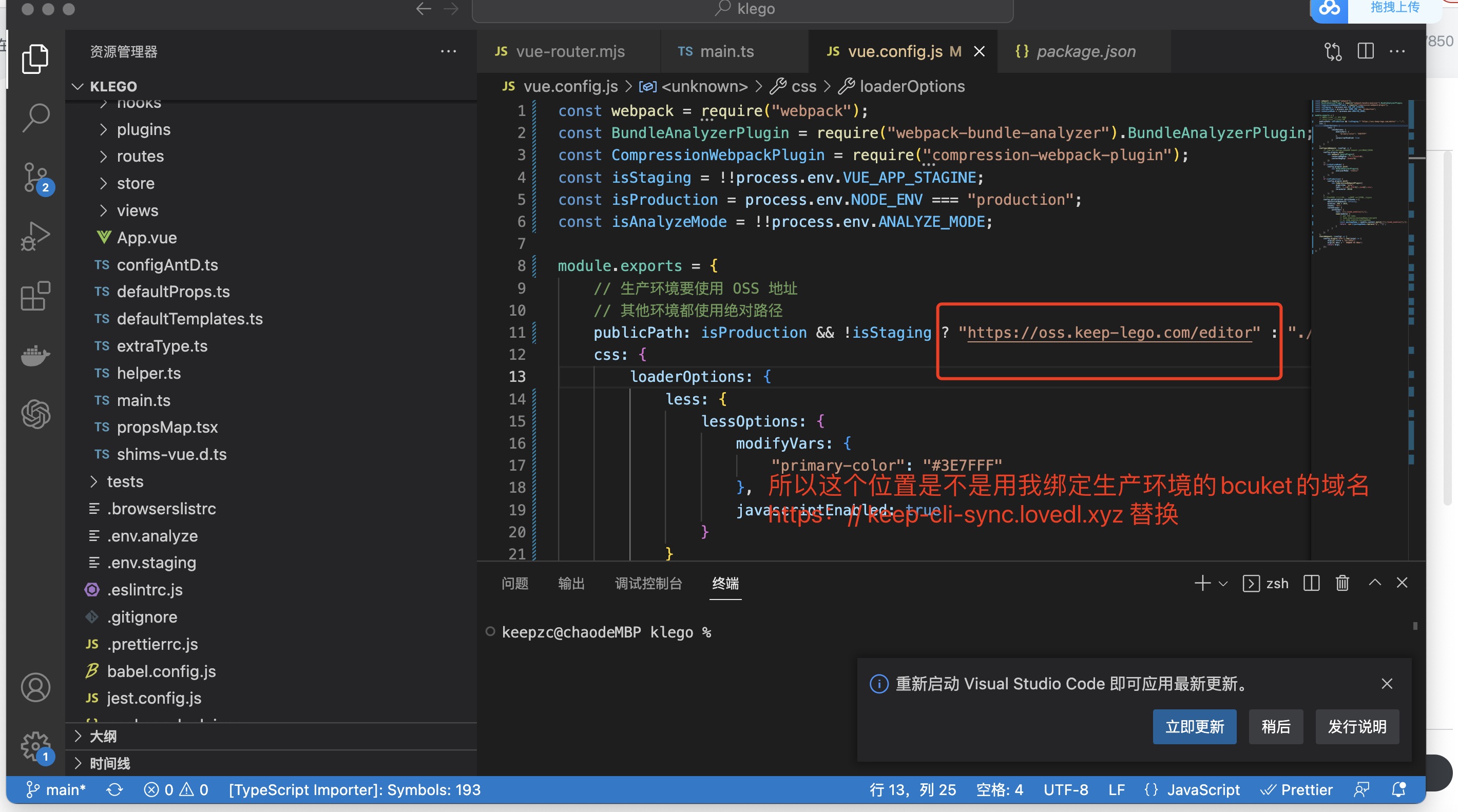Image resolution: width=1458 pixels, height=812 pixels.
Task: Go forward with the navigation arrow
Action: click(x=451, y=9)
